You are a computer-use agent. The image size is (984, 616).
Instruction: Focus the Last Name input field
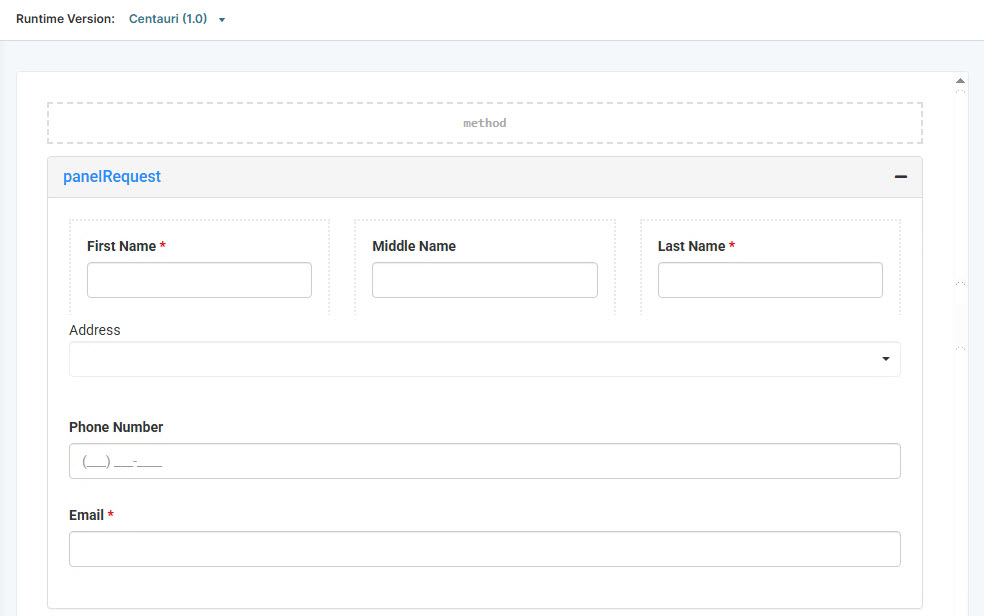point(770,280)
